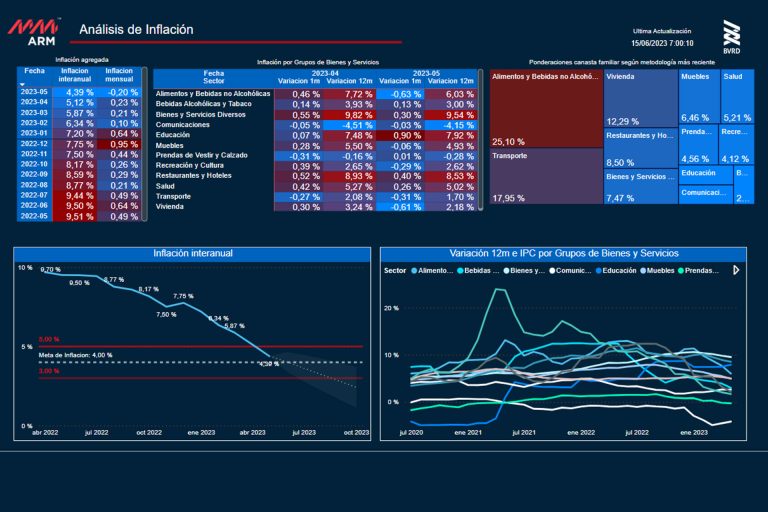Click the Transporte treemap tile
This screenshot has width=768, height=512.
point(545,178)
